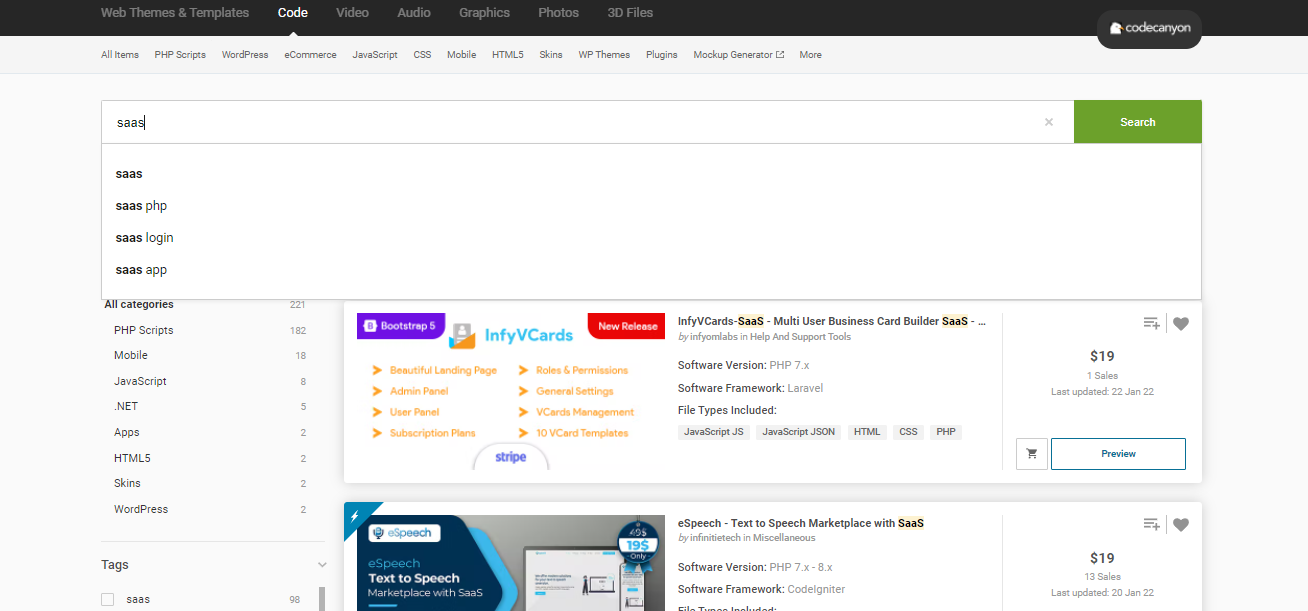Filter by PHP Scripts category in sidebar

(143, 330)
